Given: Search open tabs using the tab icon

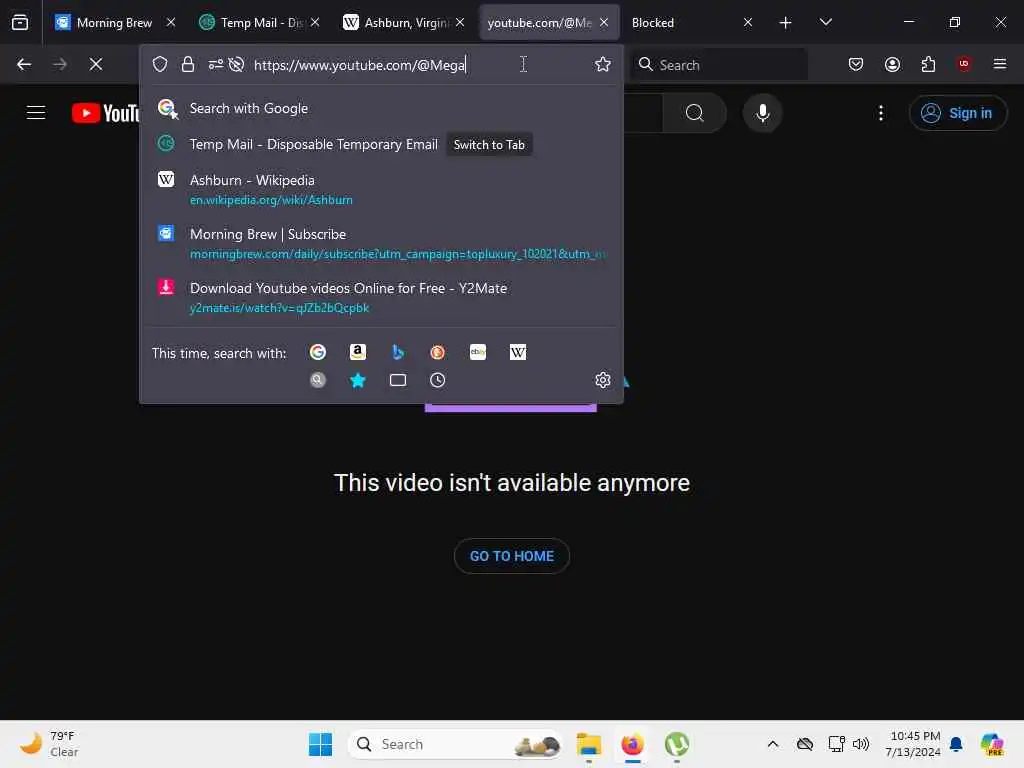Looking at the screenshot, I should tap(398, 380).
